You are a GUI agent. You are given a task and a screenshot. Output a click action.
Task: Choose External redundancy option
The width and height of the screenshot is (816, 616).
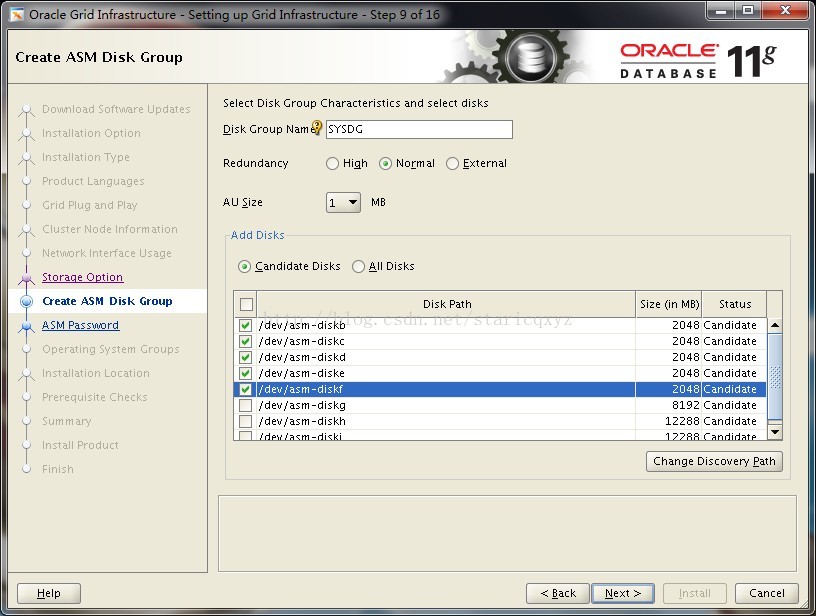click(452, 164)
